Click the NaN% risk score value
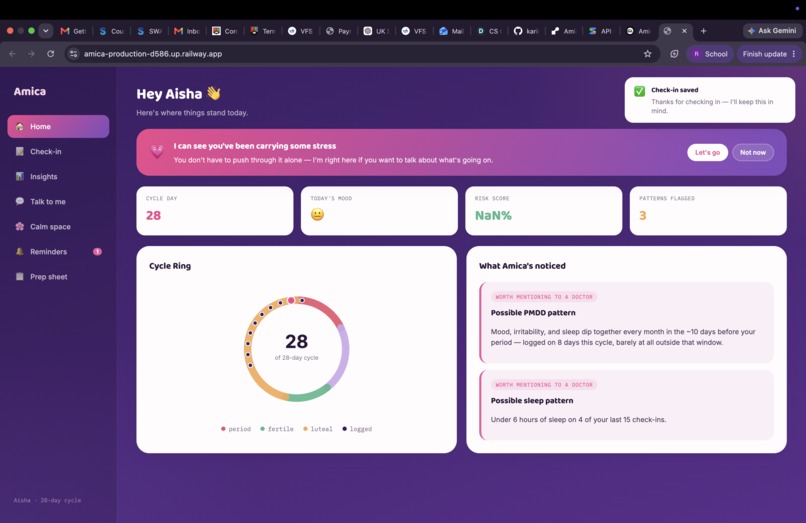 pos(493,215)
